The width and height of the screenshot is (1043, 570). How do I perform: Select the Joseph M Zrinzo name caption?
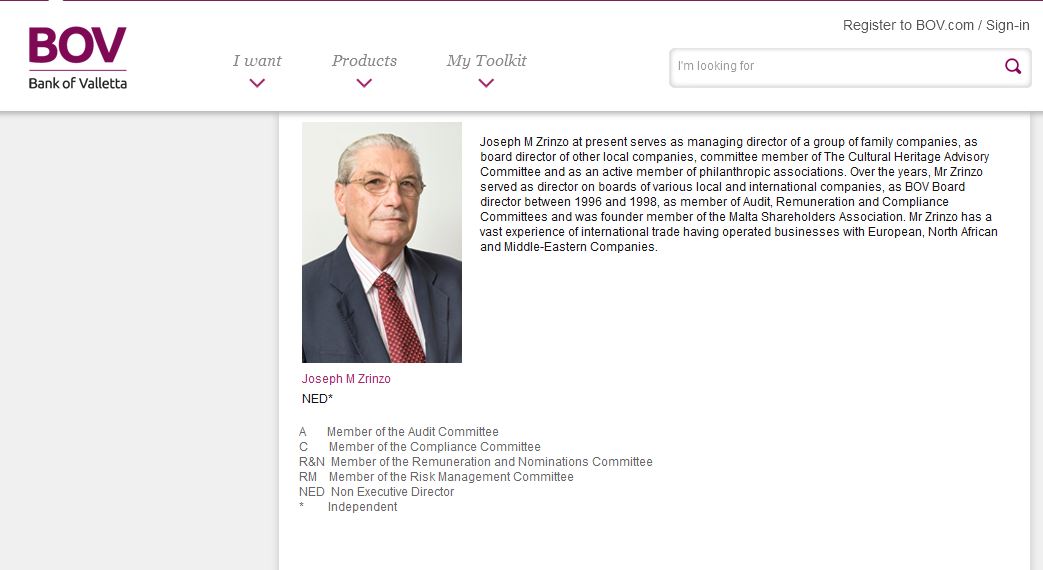pos(346,379)
